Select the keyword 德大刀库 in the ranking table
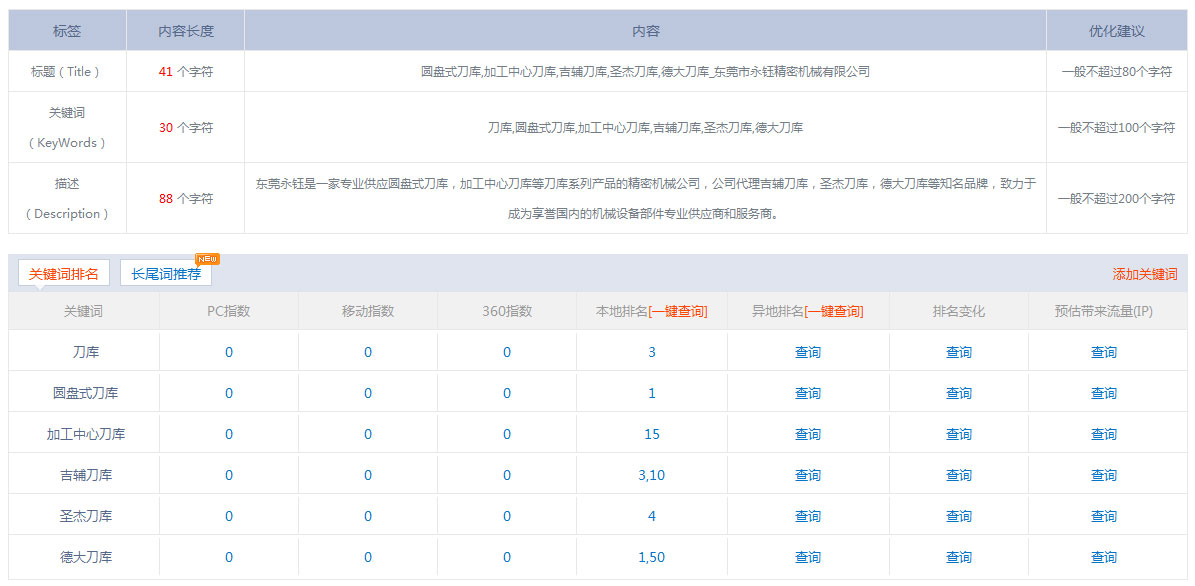1195x586 pixels. click(x=86, y=557)
